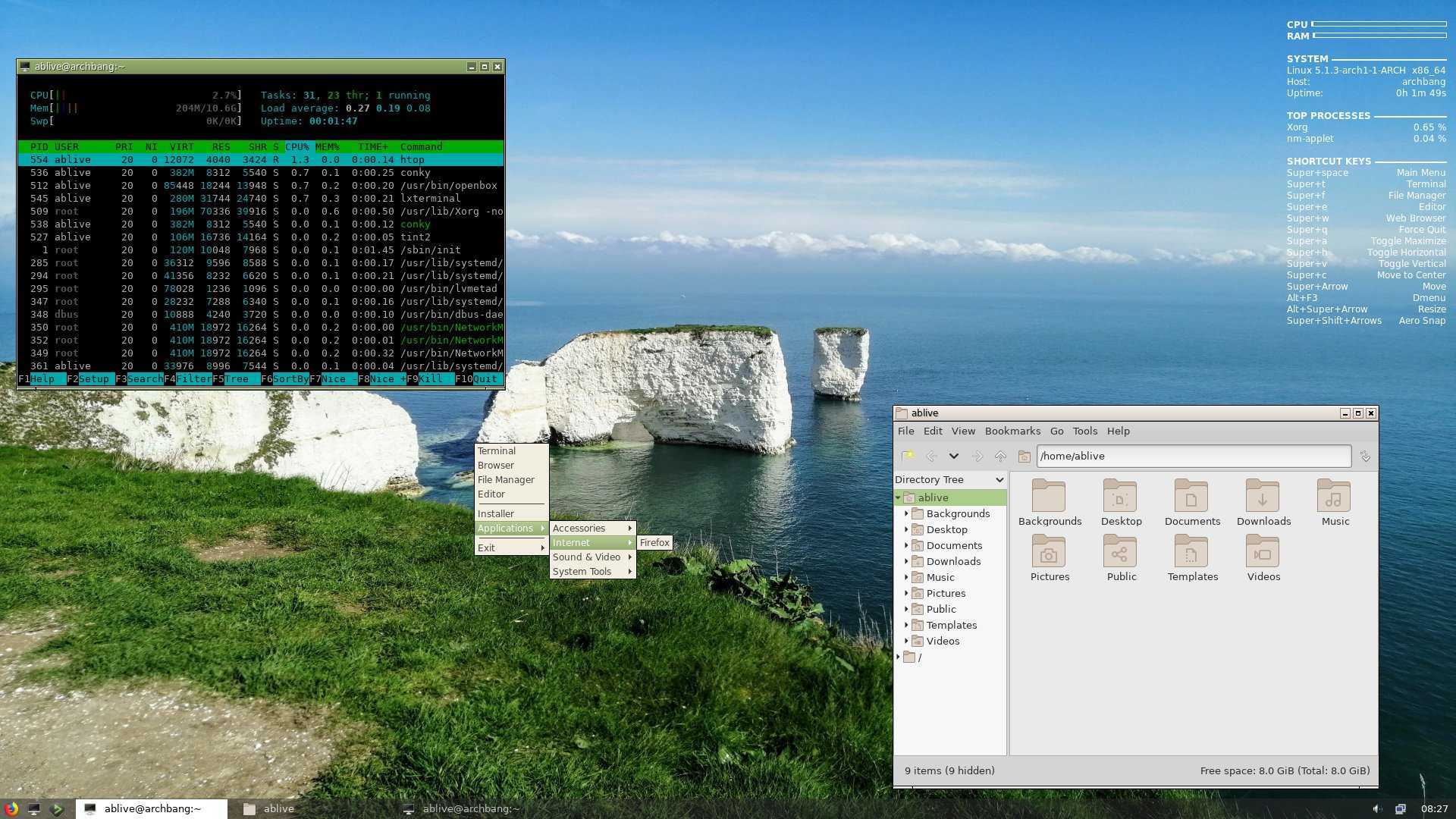This screenshot has width=1456, height=819.
Task: Click the home folder toolbar icon
Action: click(x=1024, y=457)
